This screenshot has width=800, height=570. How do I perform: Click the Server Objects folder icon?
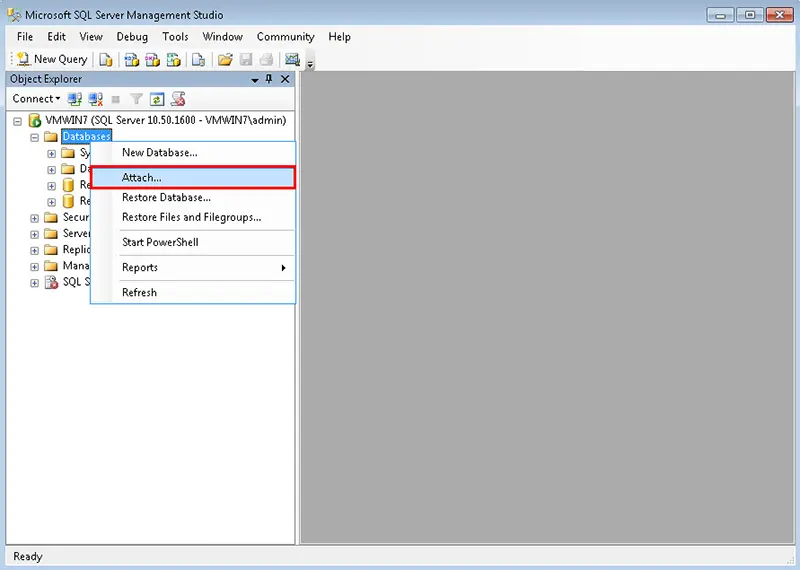[x=51, y=234]
